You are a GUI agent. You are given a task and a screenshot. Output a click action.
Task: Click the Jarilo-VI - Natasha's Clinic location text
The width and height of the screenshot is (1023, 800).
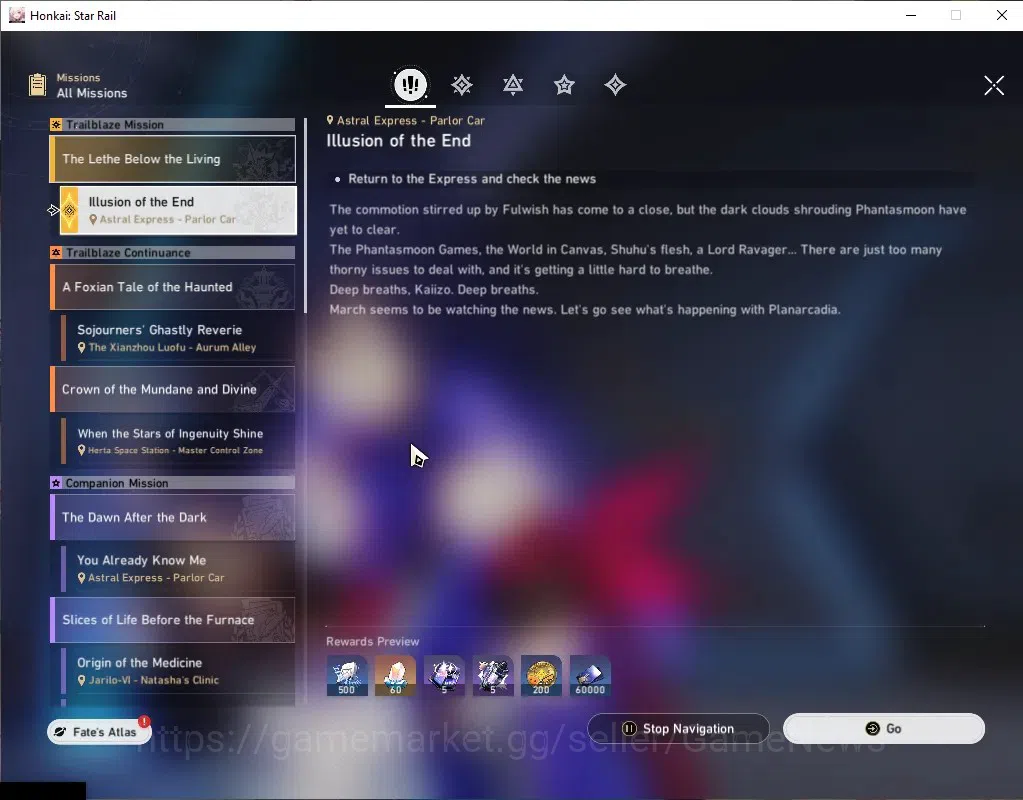(x=154, y=680)
